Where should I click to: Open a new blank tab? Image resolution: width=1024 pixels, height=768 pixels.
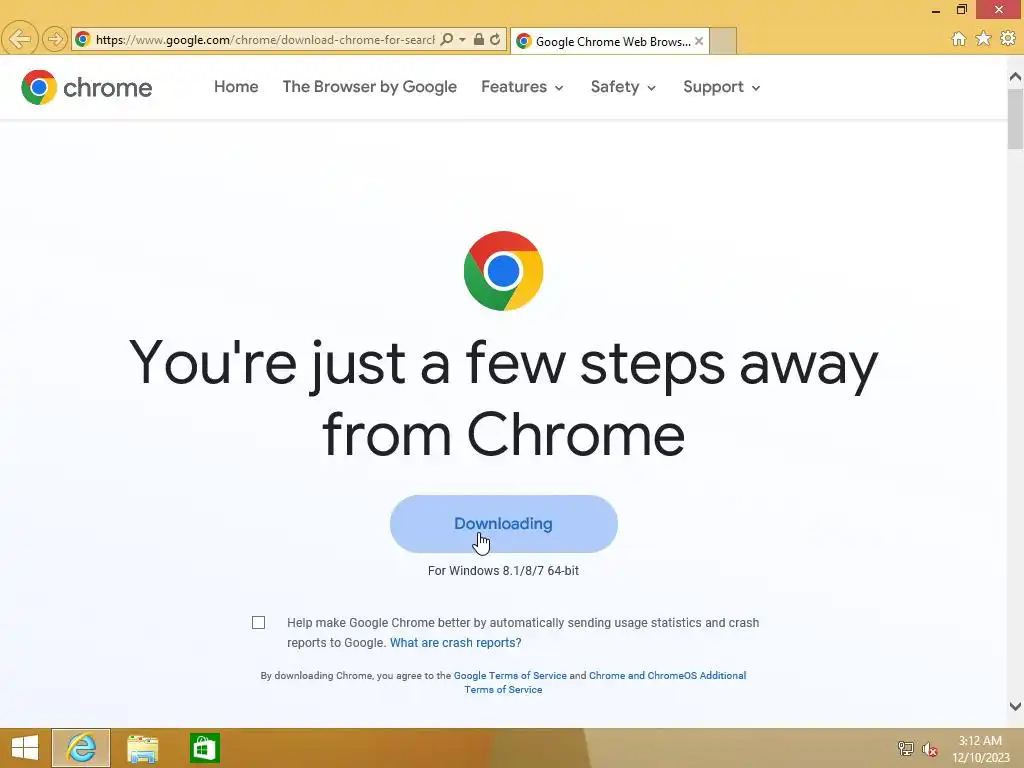pos(723,41)
